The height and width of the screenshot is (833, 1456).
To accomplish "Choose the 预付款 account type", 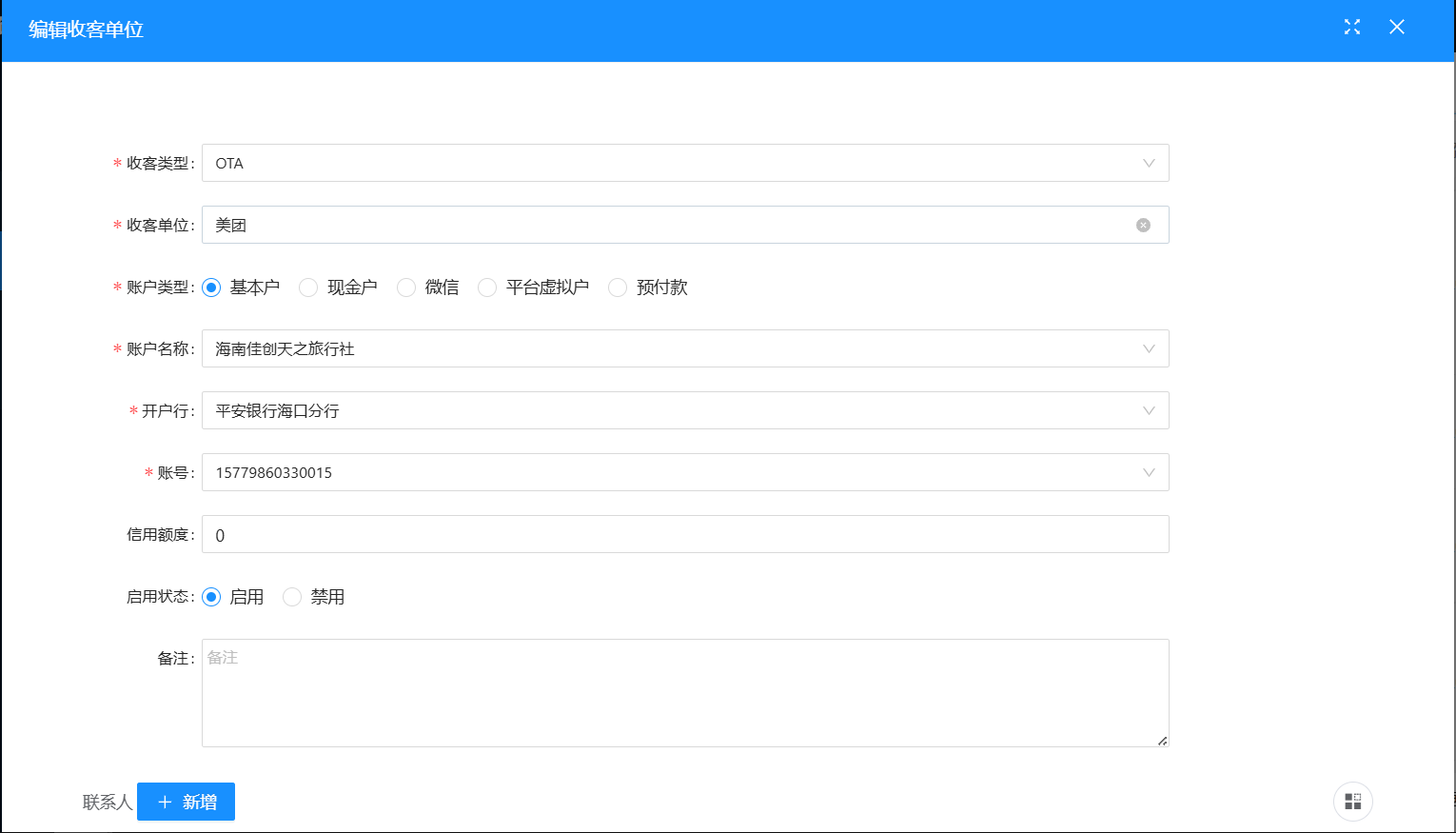I will click(618, 288).
